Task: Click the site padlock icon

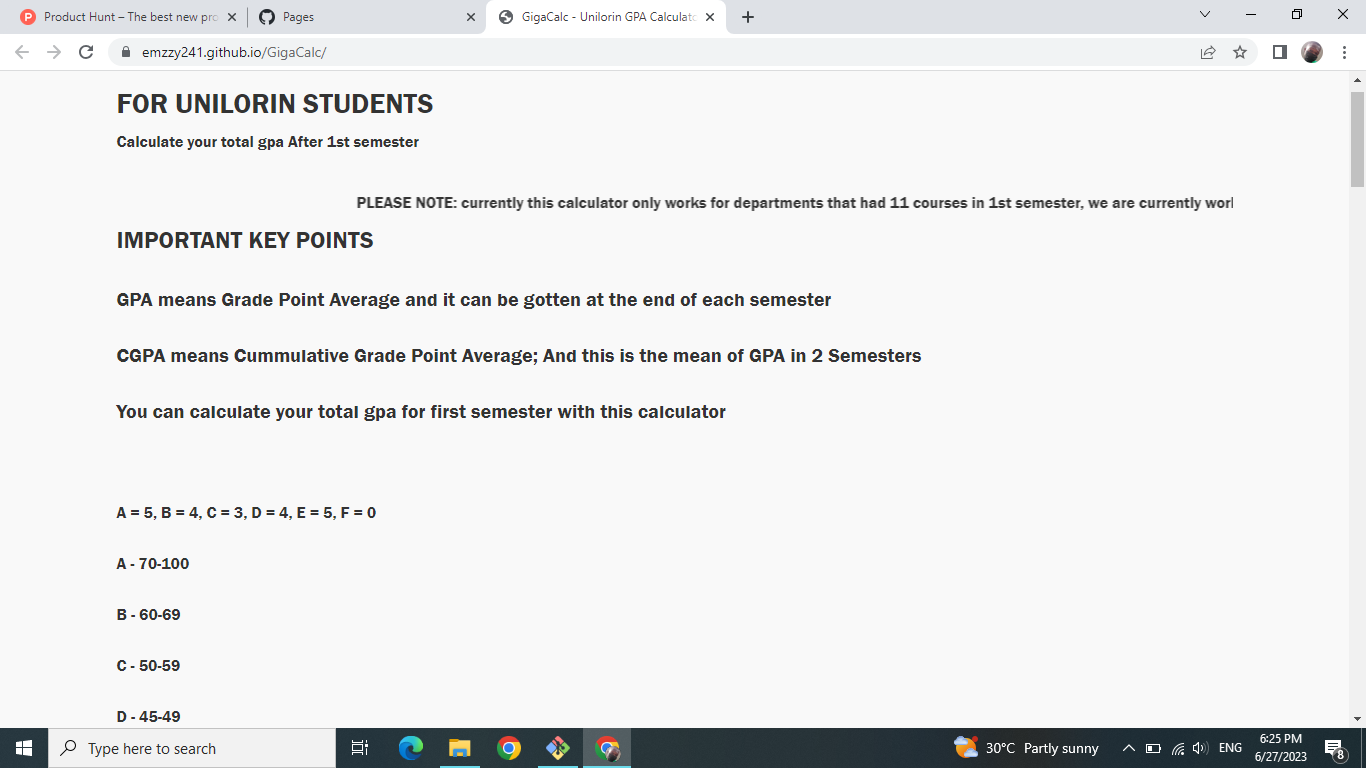Action: [x=126, y=52]
